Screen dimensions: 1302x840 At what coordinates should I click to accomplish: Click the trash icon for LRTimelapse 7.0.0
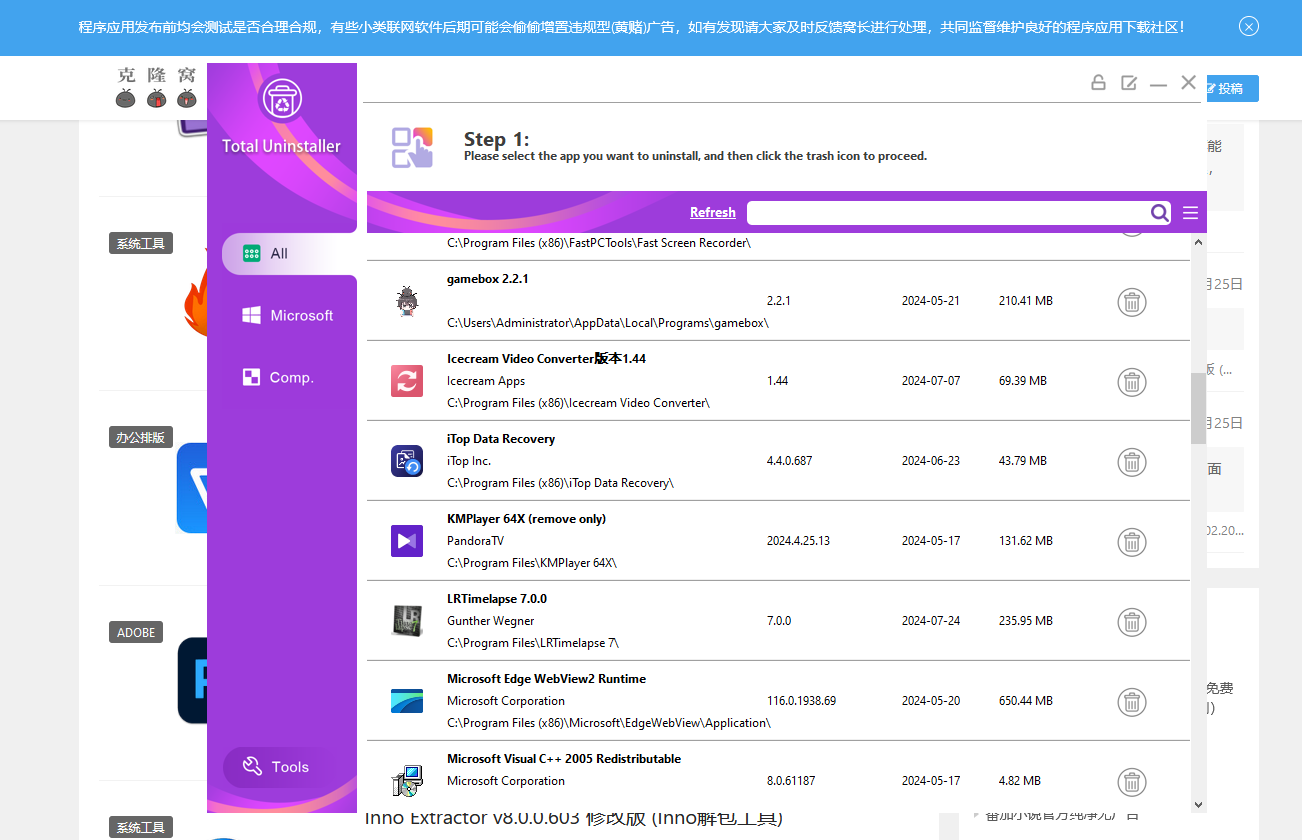[1131, 622]
